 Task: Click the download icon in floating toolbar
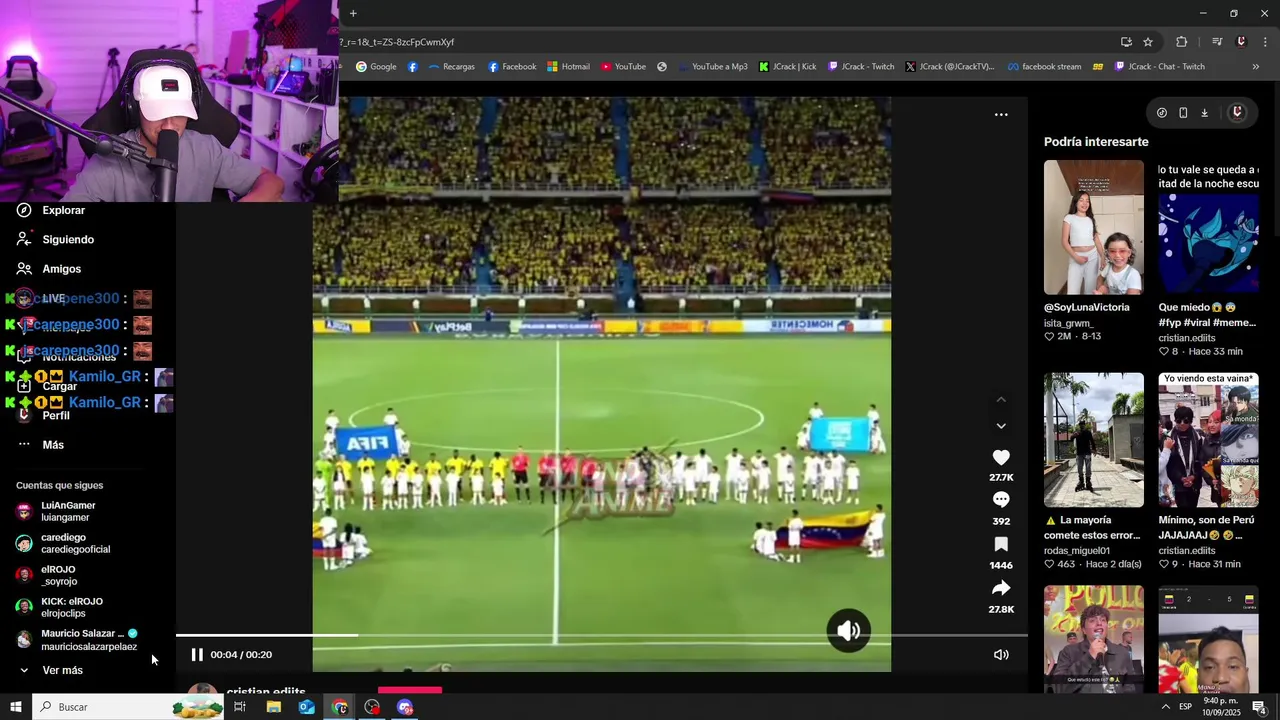tap(1205, 113)
